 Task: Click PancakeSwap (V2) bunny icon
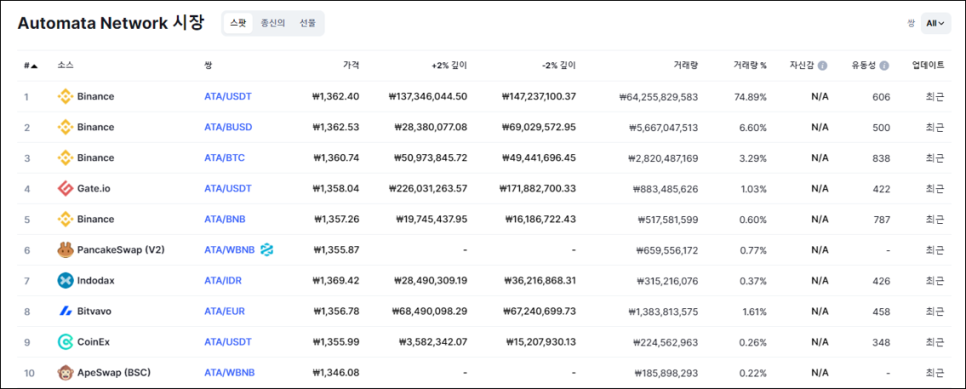tap(65, 250)
